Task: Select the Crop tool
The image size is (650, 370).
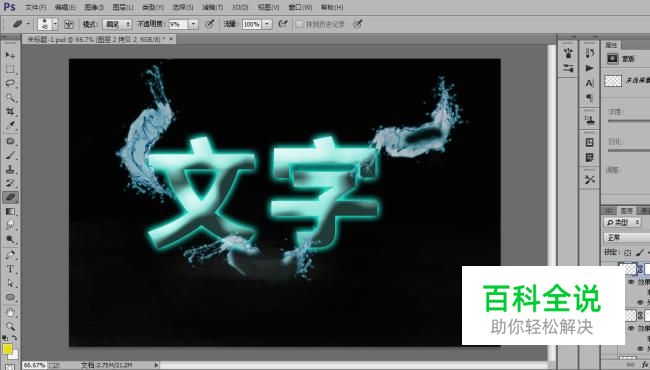Action: click(x=10, y=111)
